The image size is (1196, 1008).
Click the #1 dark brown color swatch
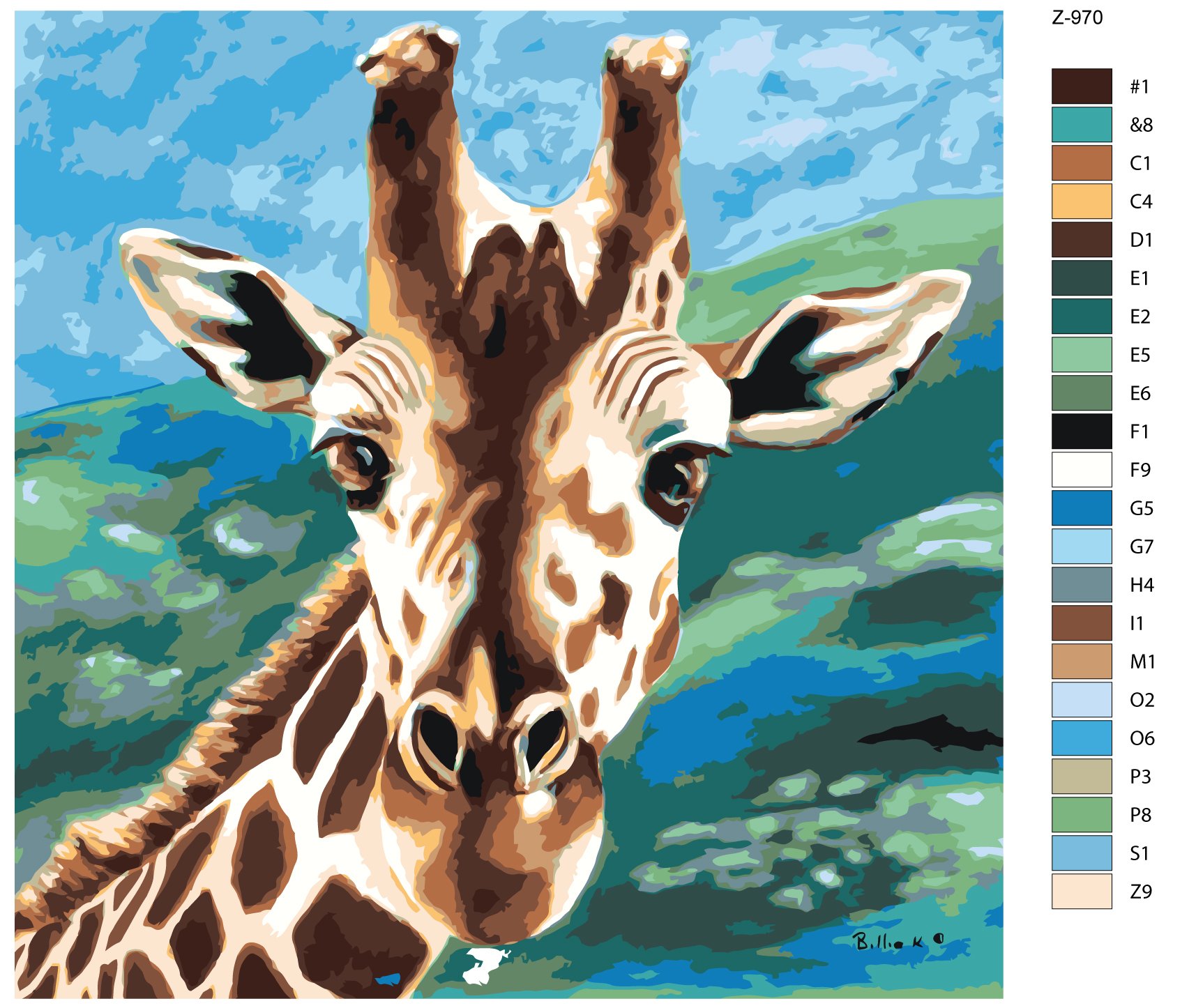click(x=1082, y=86)
